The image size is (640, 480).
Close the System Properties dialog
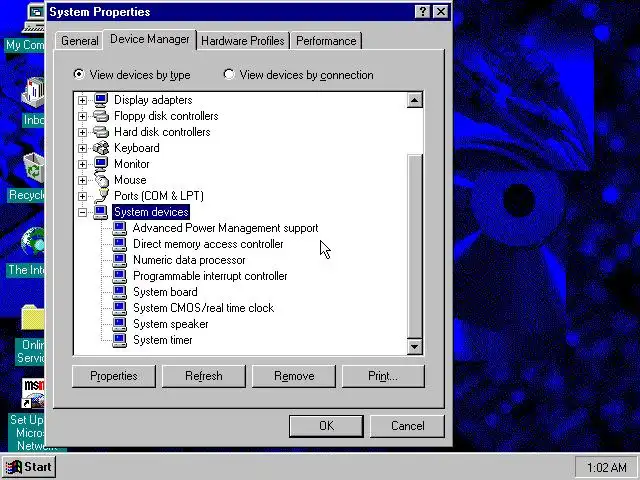441,11
